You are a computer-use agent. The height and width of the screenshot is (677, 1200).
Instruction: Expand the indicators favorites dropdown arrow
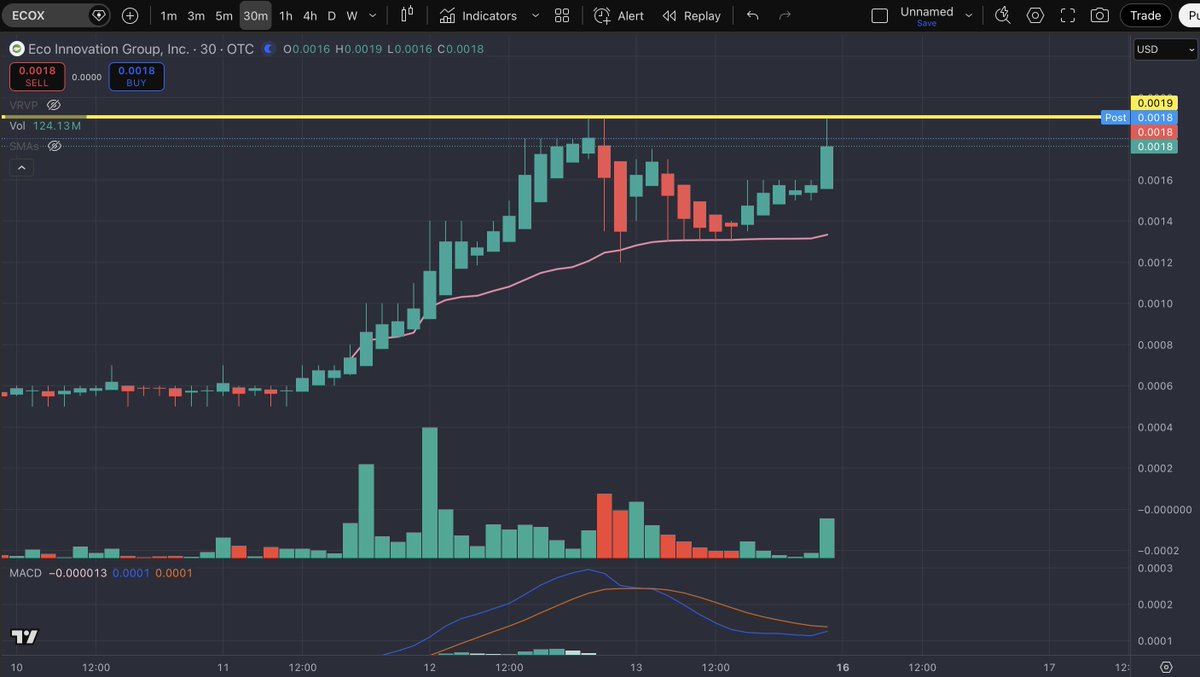(535, 16)
